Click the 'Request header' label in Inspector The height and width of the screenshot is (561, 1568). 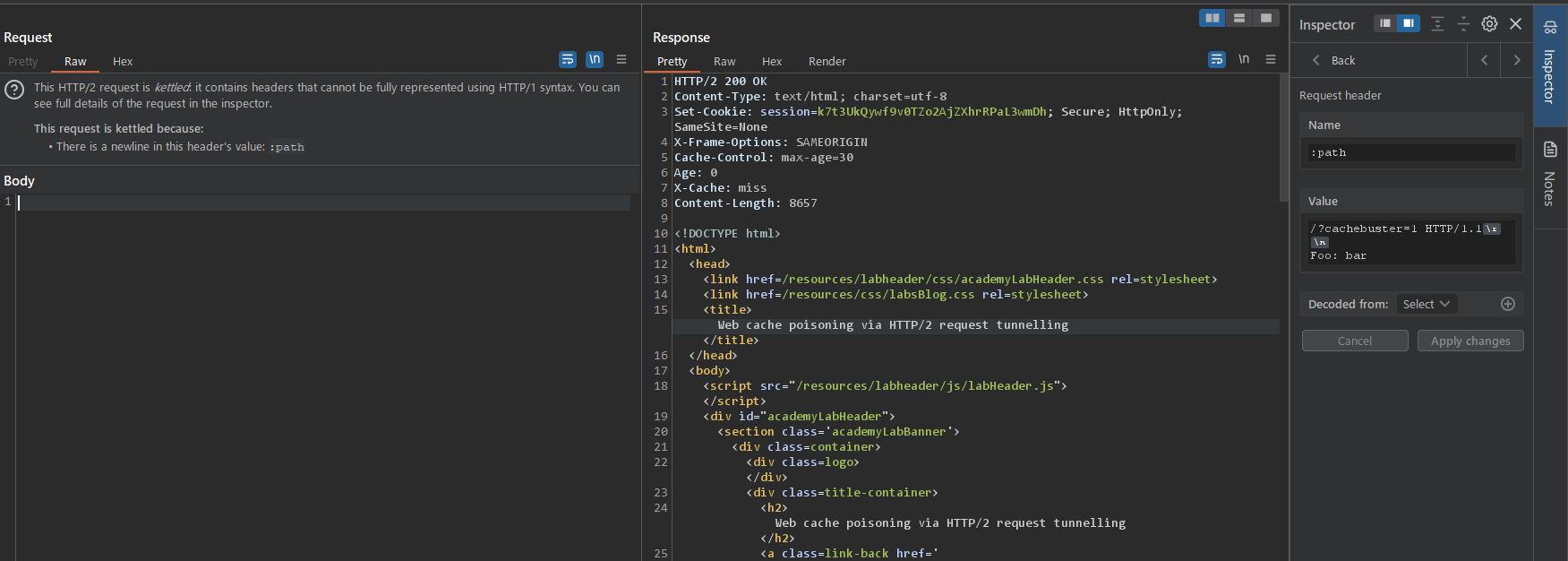pyautogui.click(x=1341, y=95)
